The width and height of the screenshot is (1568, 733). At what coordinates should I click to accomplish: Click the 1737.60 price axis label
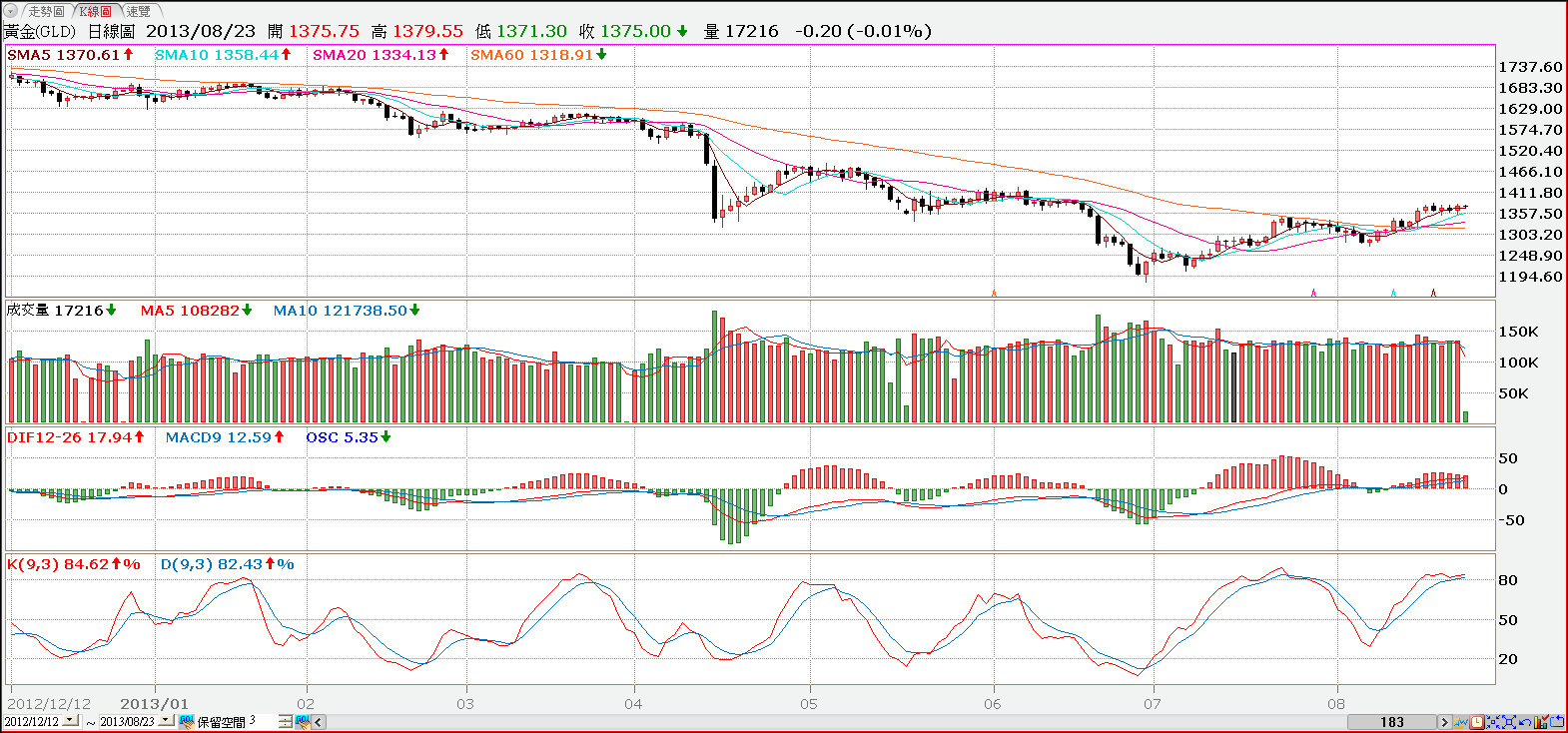(1530, 67)
